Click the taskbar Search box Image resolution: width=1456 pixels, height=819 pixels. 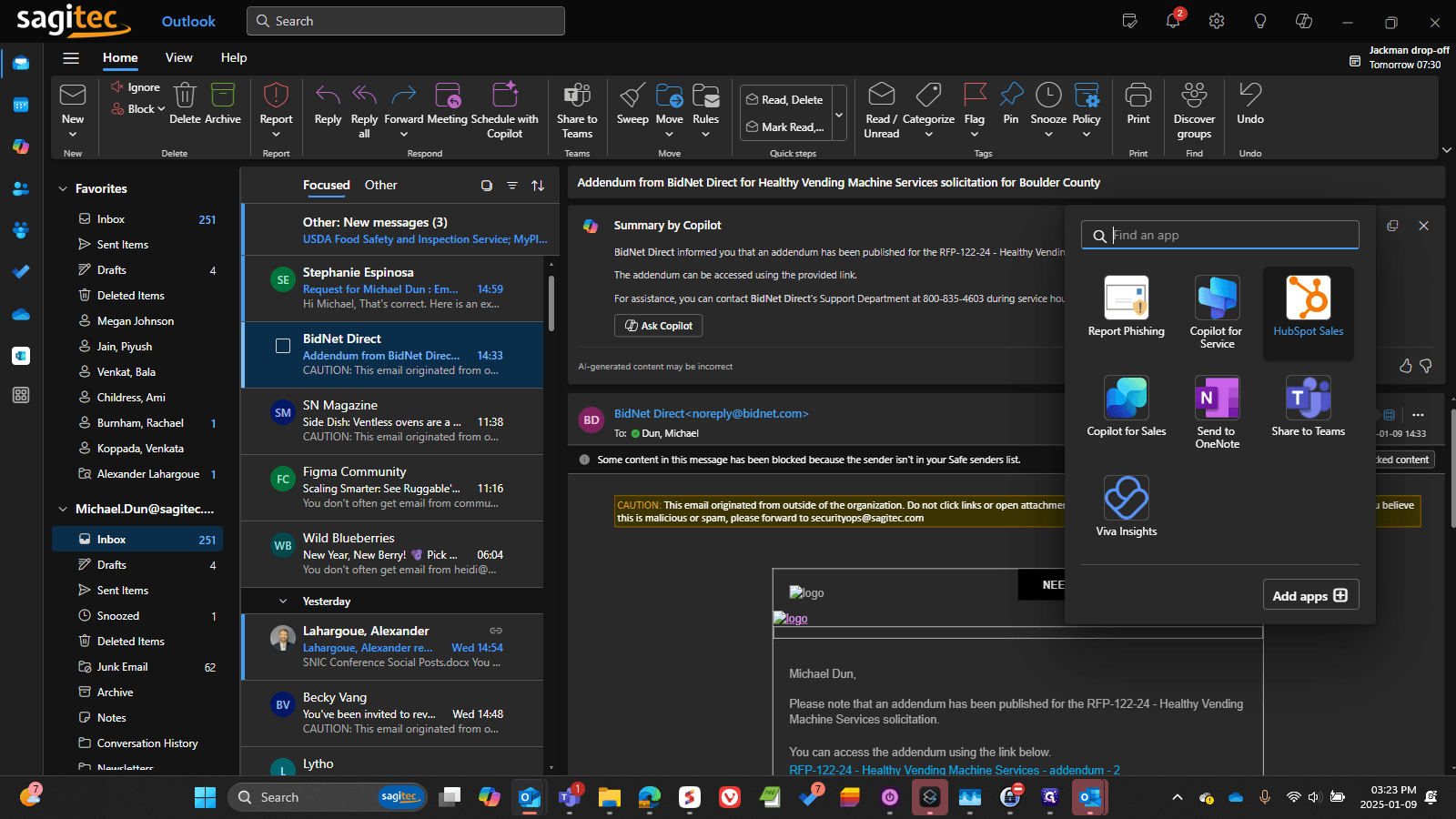tap(328, 798)
